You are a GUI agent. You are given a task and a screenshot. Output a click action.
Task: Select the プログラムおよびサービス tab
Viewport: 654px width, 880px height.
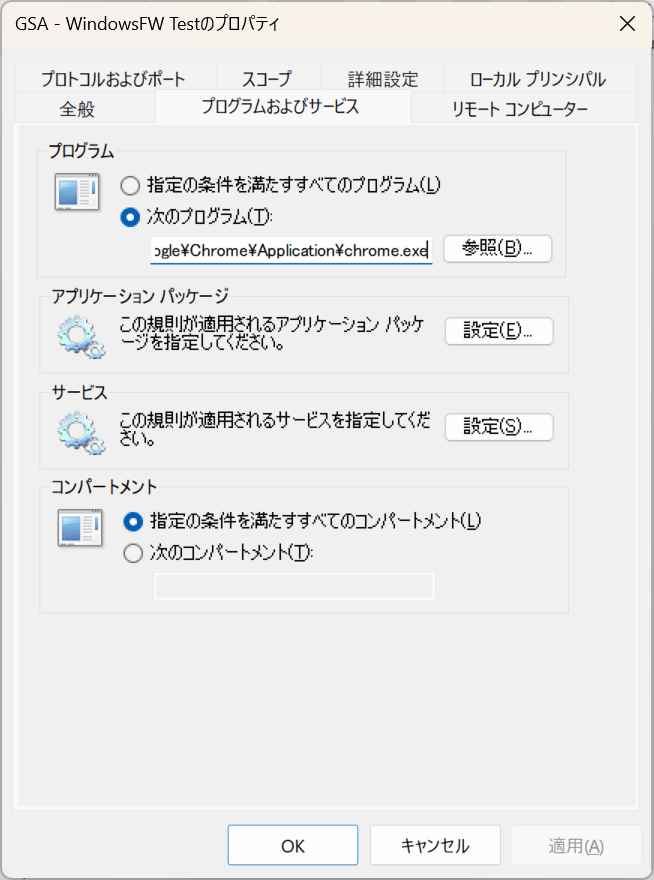tap(283, 107)
